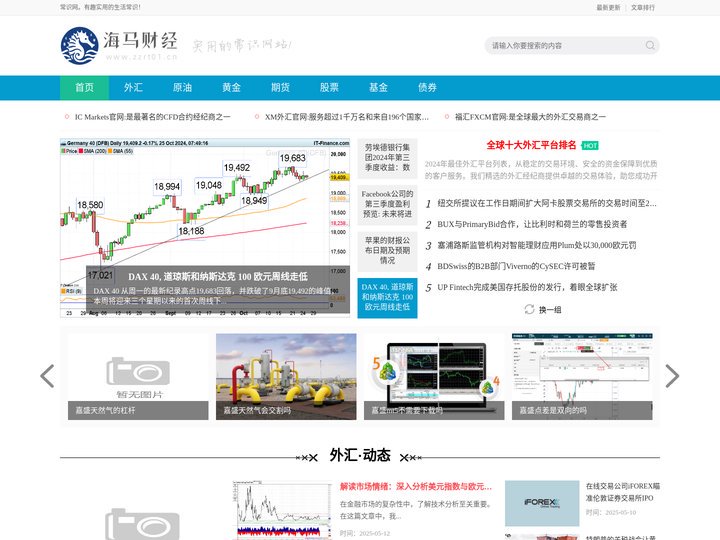The width and height of the screenshot is (720, 540).
Task: Open 嘉盛mt5 laptop image card
Action: 434,377
